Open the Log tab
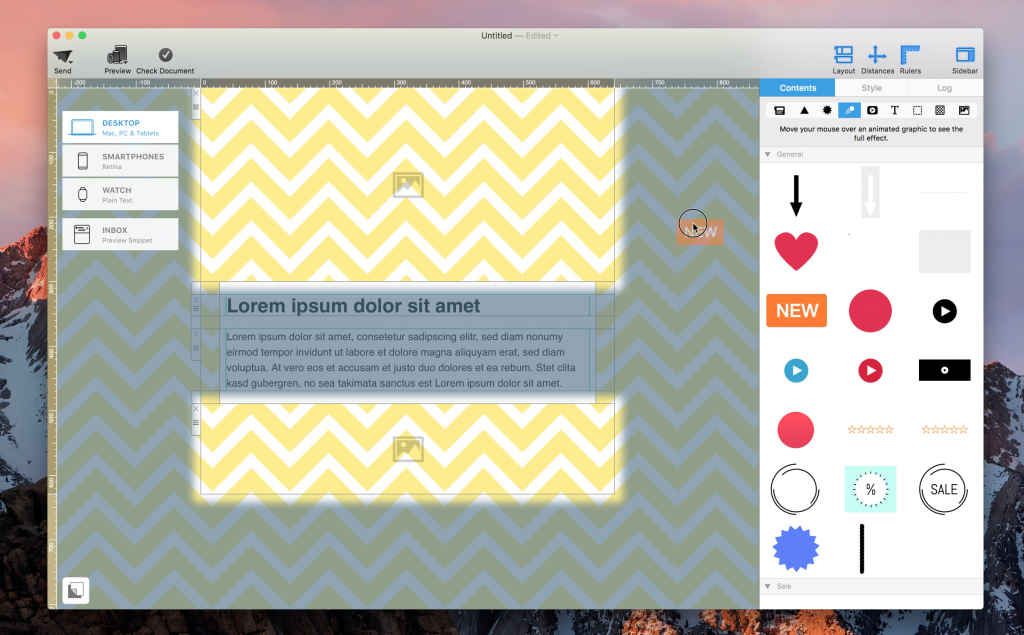Viewport: 1024px width, 635px height. tap(944, 88)
